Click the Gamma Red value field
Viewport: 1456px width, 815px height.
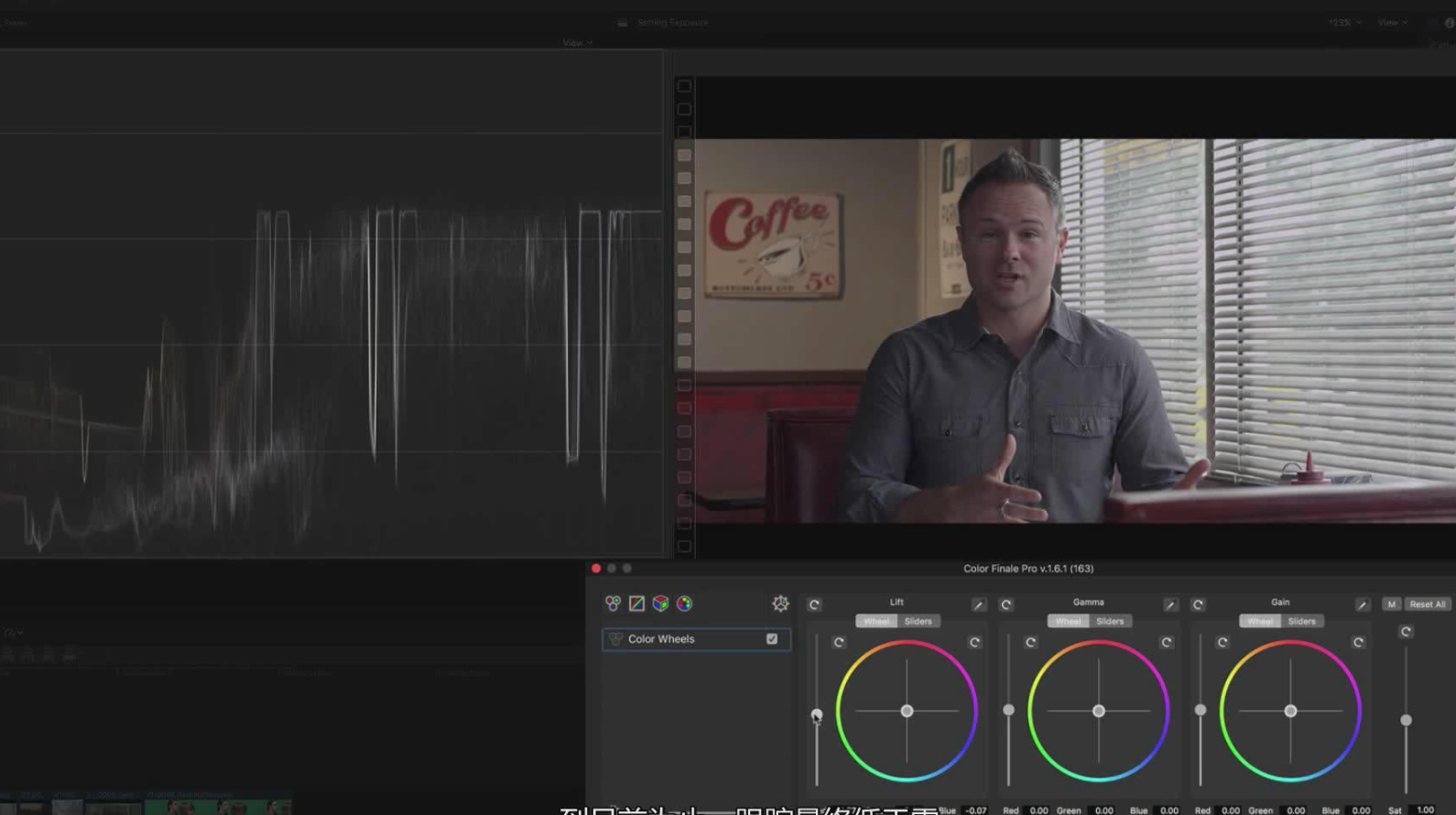1038,810
